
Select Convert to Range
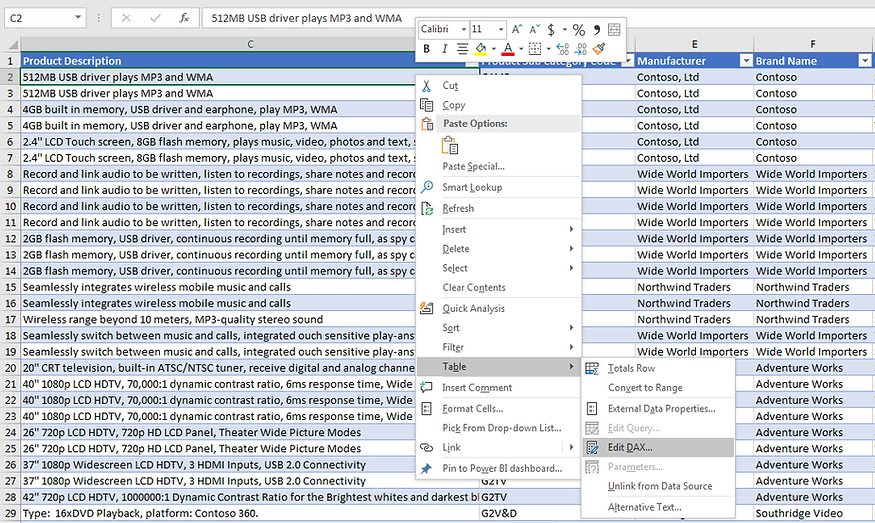[658, 387]
